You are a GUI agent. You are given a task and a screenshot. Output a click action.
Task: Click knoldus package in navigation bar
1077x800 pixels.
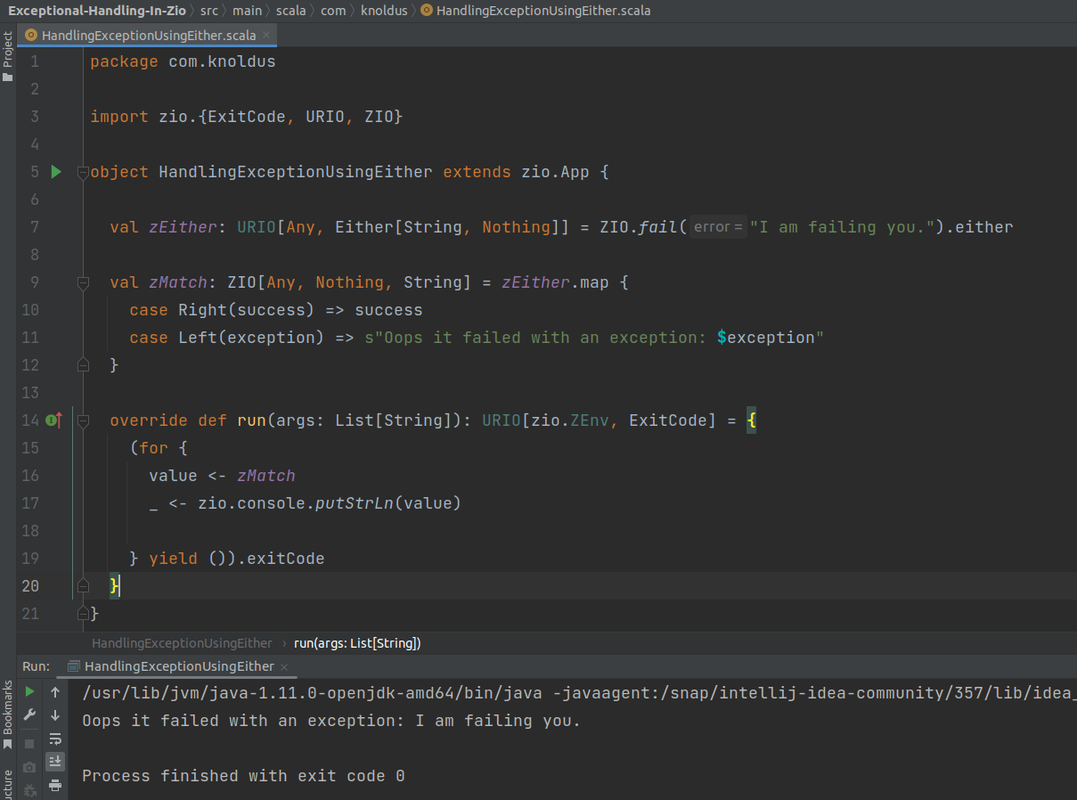click(384, 10)
